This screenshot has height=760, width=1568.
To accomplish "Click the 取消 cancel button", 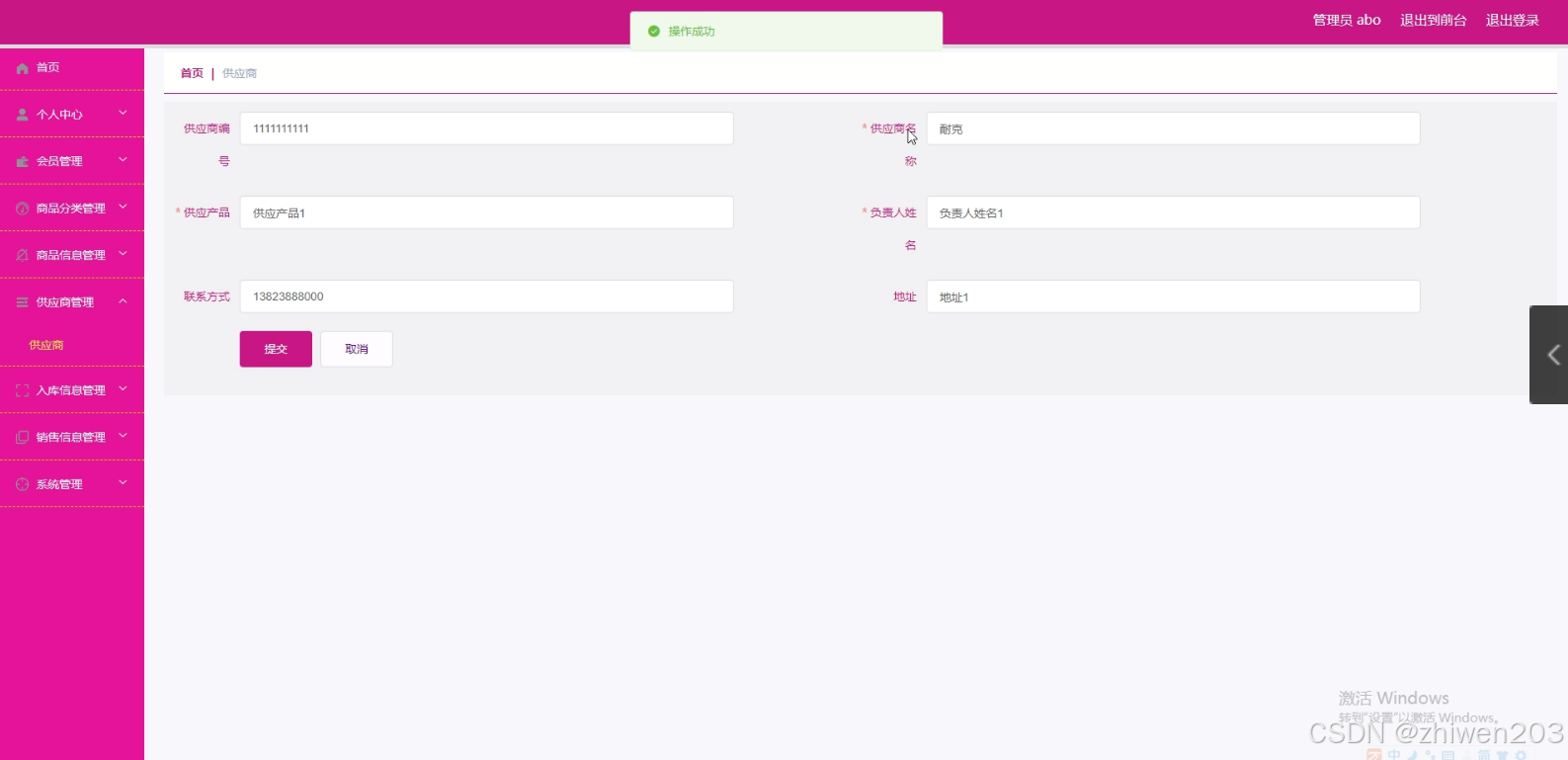I will [x=357, y=349].
